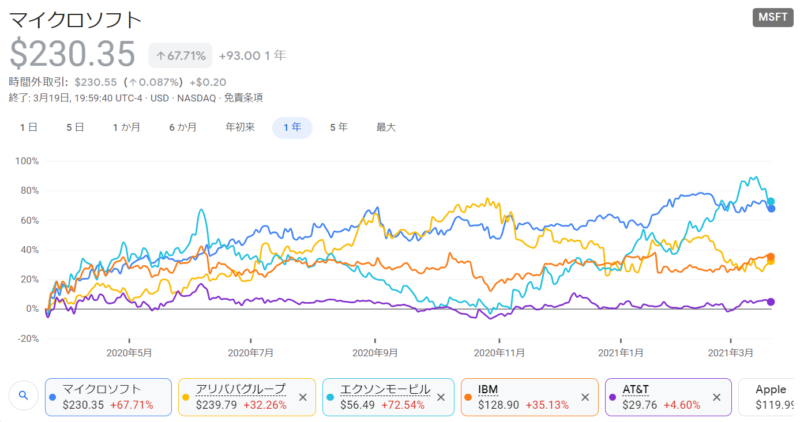The image size is (800, 422).
Task: Click the $230.35 main price
Action: coord(72,54)
